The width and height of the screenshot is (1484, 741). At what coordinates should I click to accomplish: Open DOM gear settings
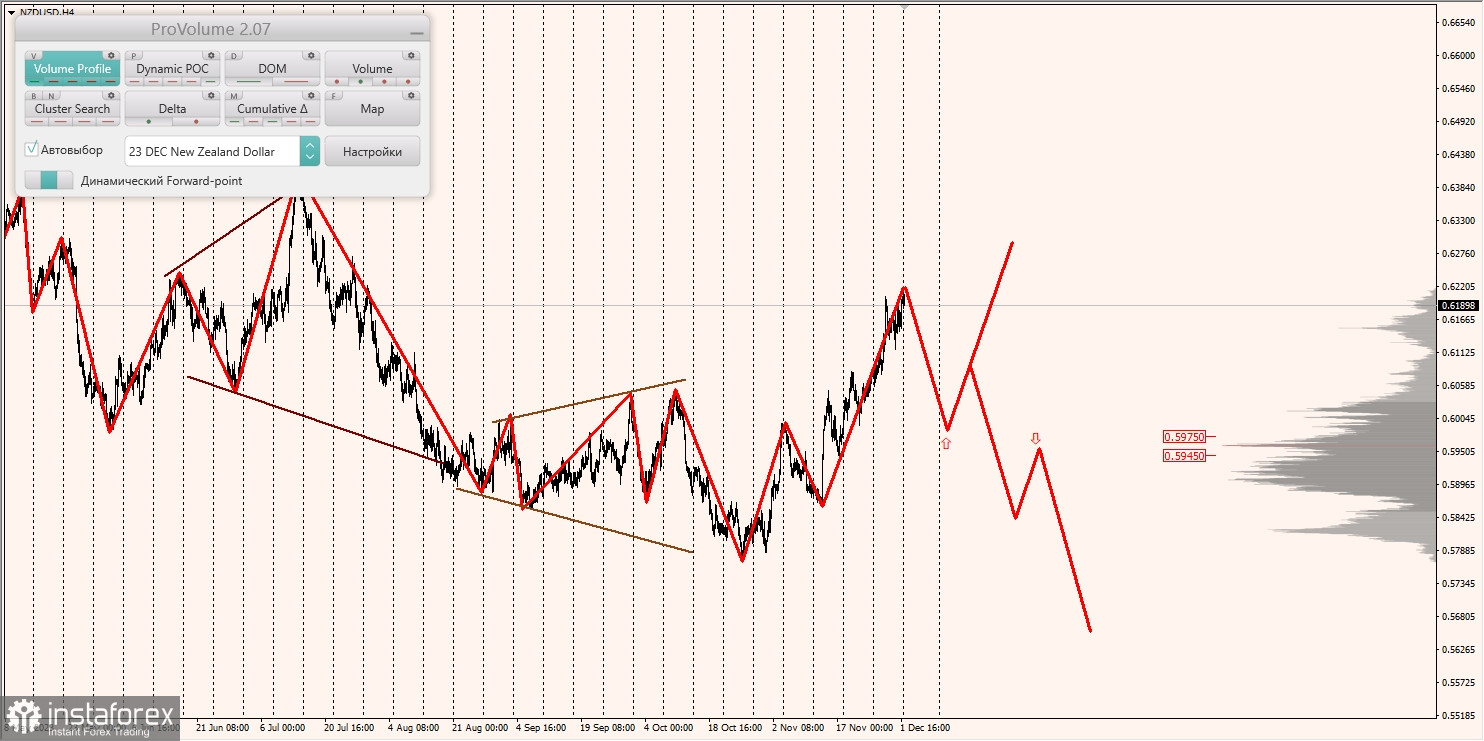click(311, 56)
